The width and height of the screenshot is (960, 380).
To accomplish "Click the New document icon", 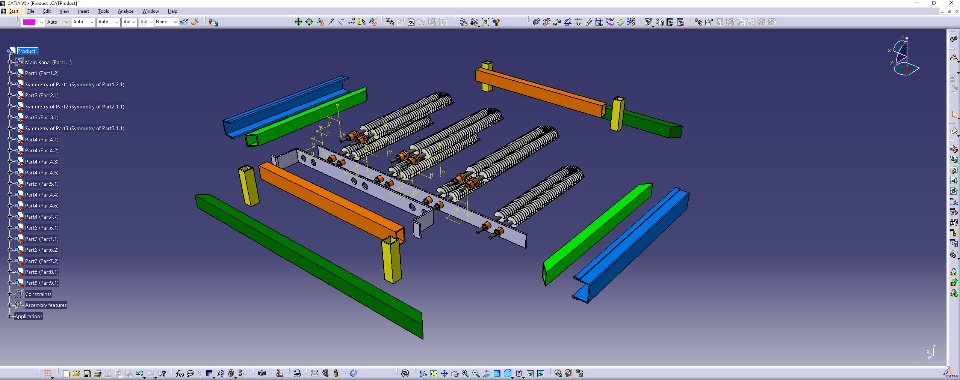I will pos(66,373).
